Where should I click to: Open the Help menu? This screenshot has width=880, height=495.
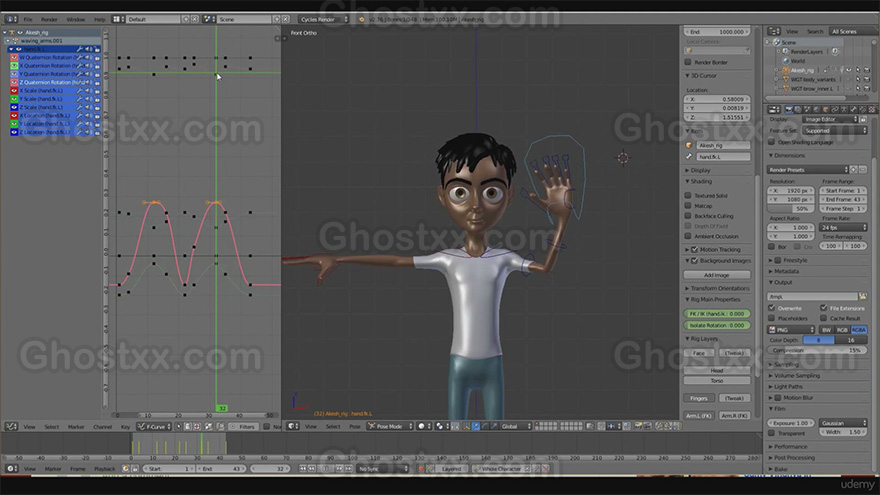[99, 19]
